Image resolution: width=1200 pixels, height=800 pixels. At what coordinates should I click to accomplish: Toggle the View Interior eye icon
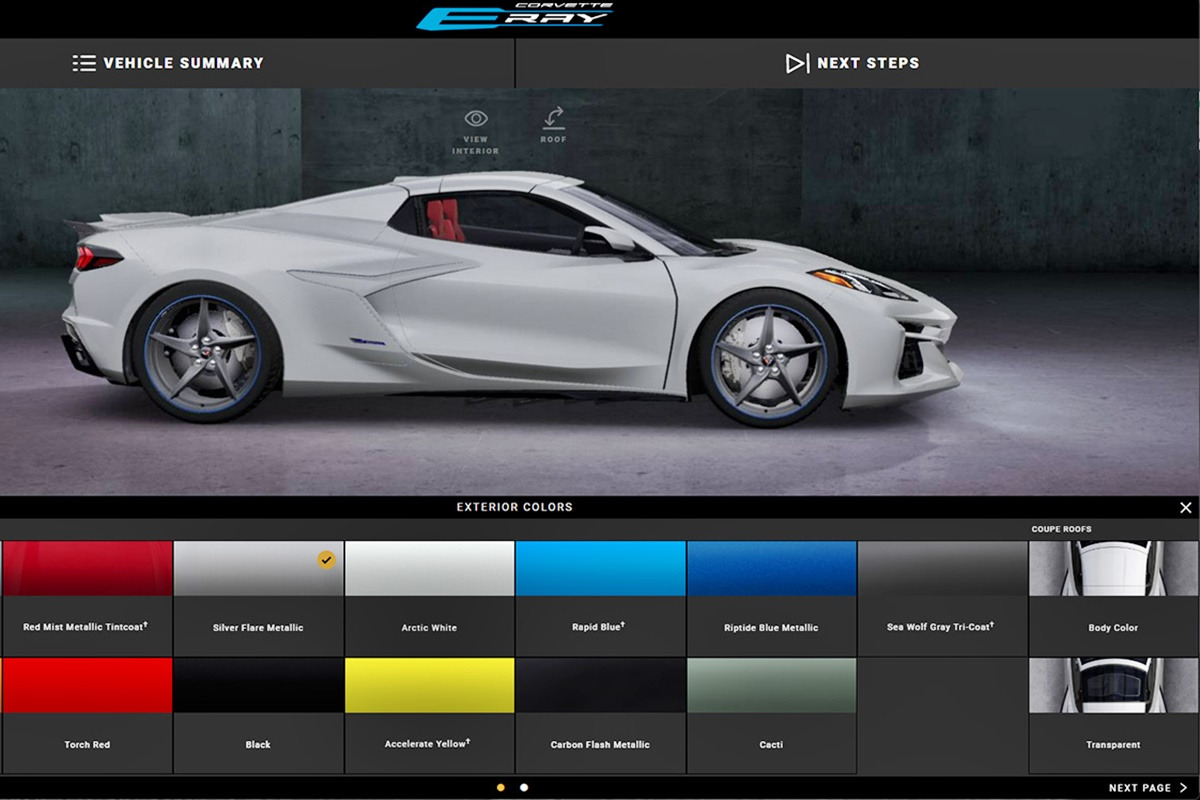[x=475, y=119]
